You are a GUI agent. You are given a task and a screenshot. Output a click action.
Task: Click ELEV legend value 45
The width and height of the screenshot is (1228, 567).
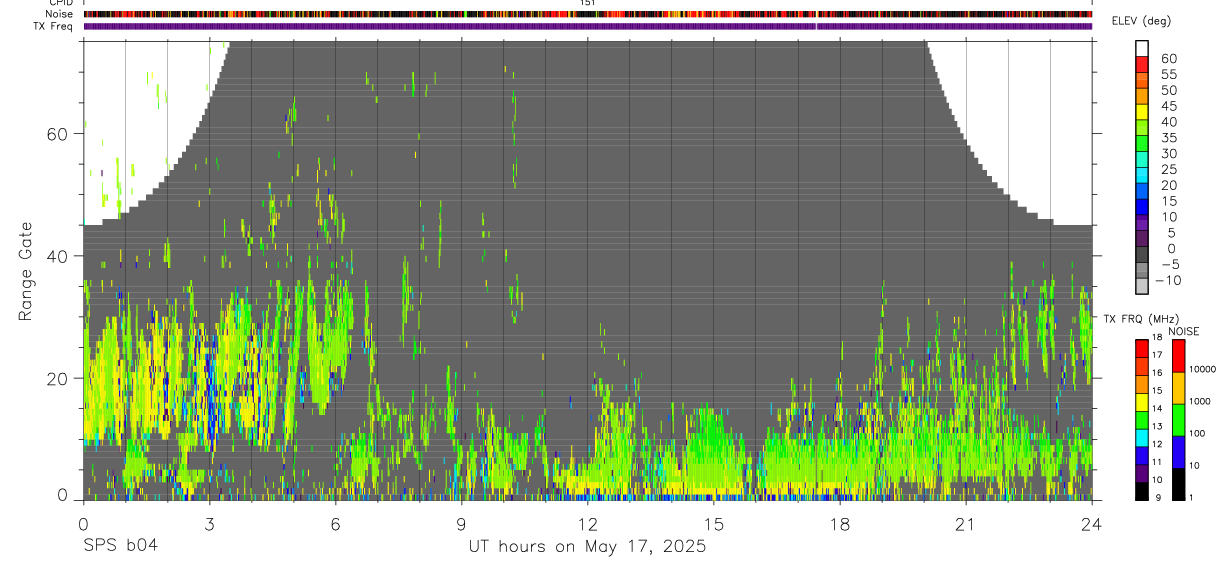click(x=1168, y=106)
